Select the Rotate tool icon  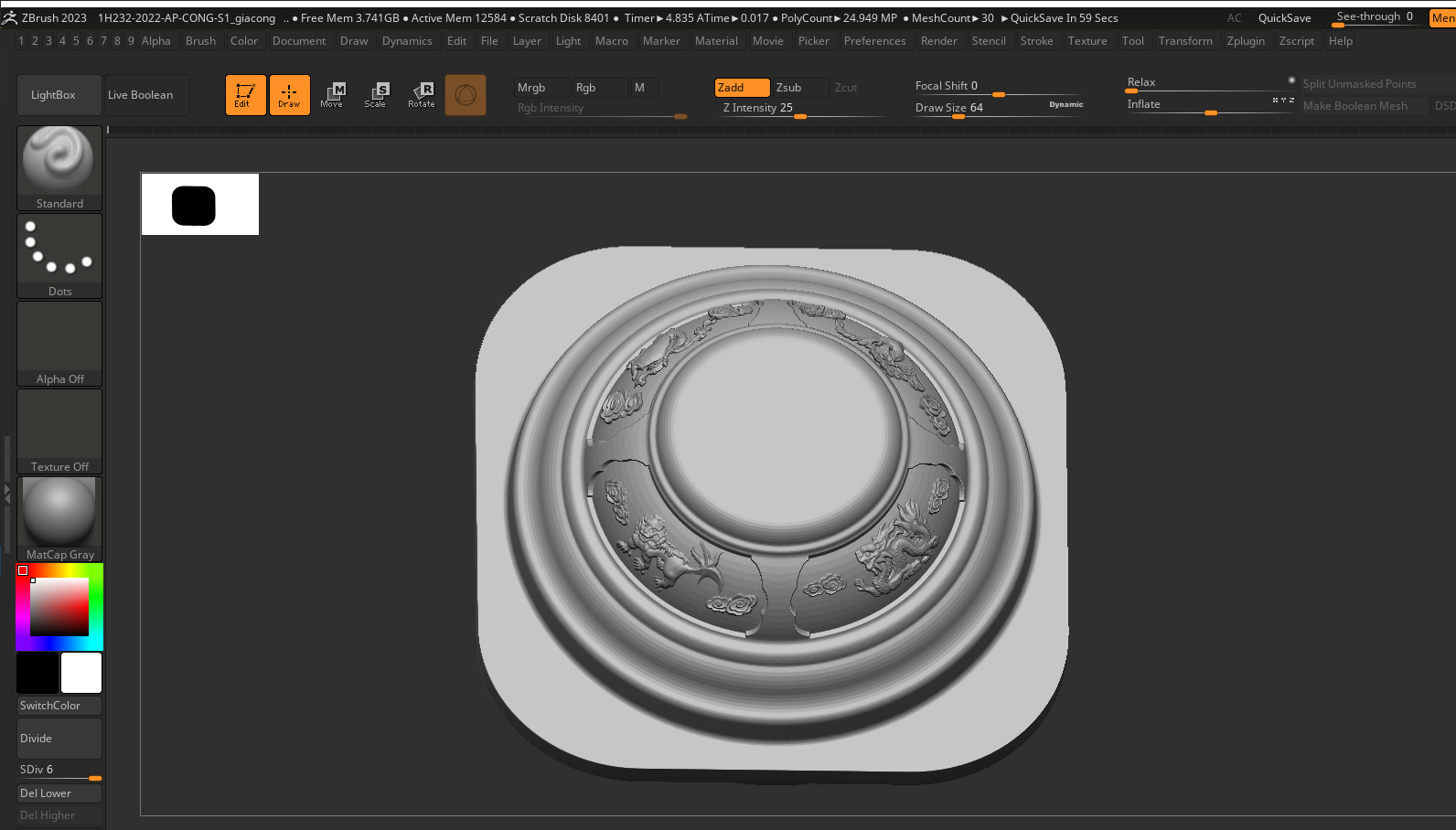tap(422, 95)
